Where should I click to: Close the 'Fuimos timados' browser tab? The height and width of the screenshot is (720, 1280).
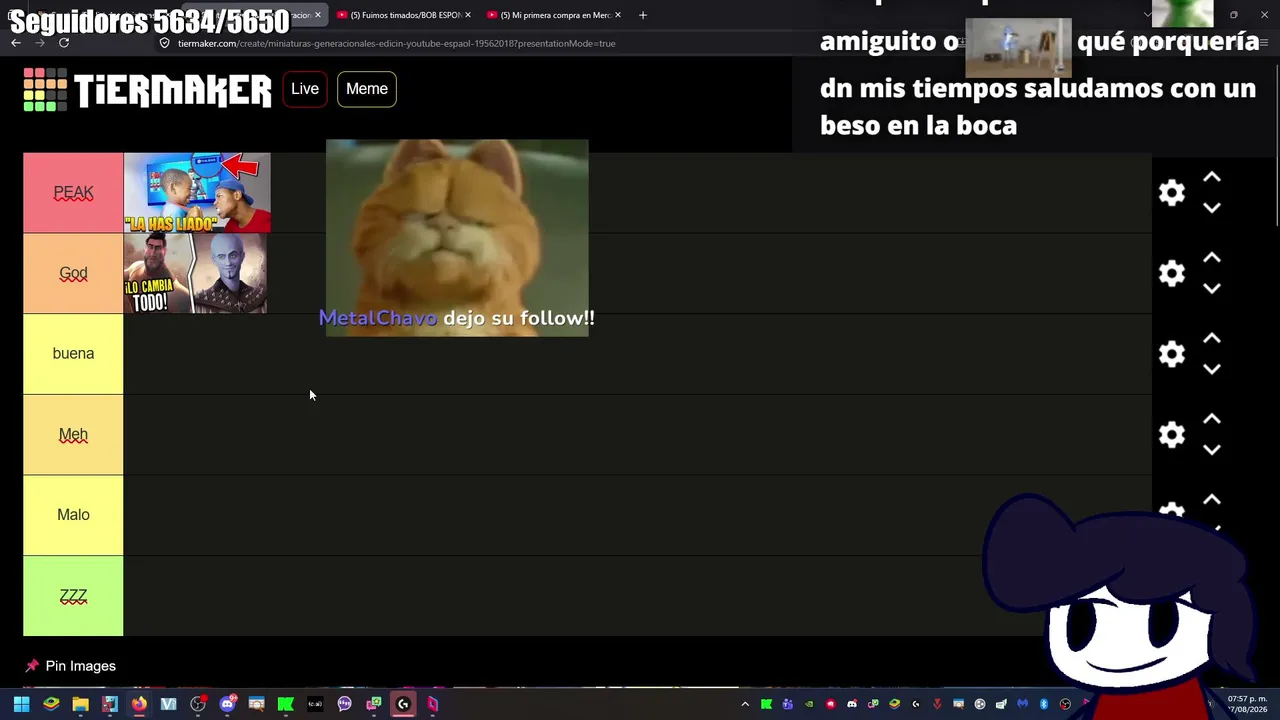coord(467,15)
